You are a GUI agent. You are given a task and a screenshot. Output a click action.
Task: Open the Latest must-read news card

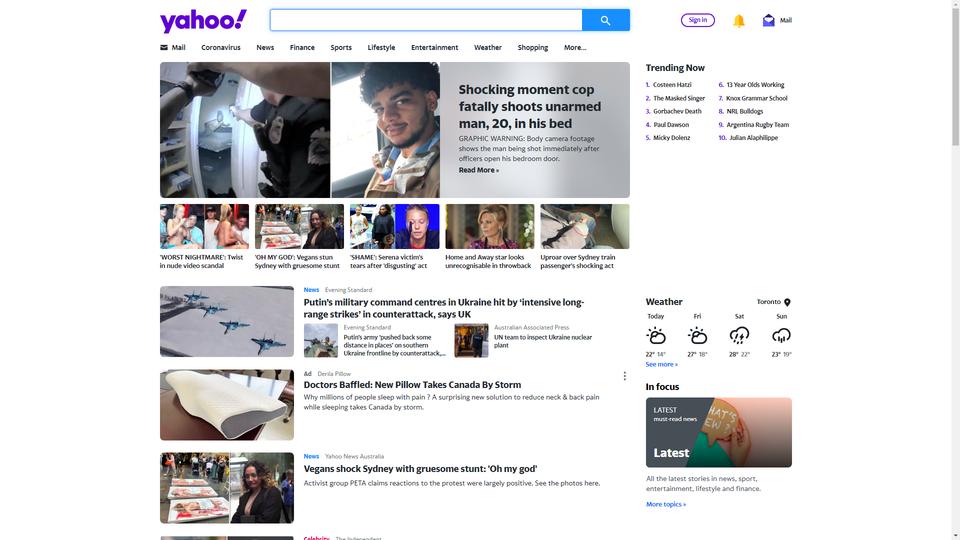click(x=718, y=432)
